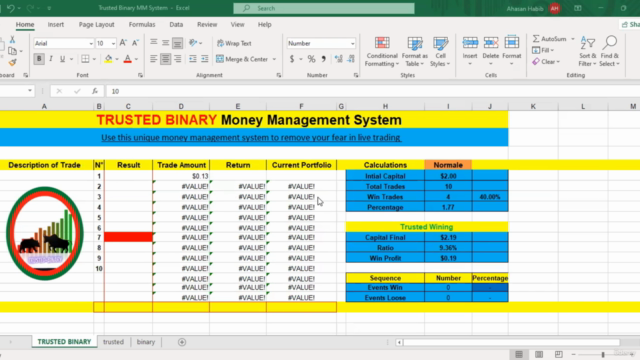Switch to Page Break Preview

(558, 354)
